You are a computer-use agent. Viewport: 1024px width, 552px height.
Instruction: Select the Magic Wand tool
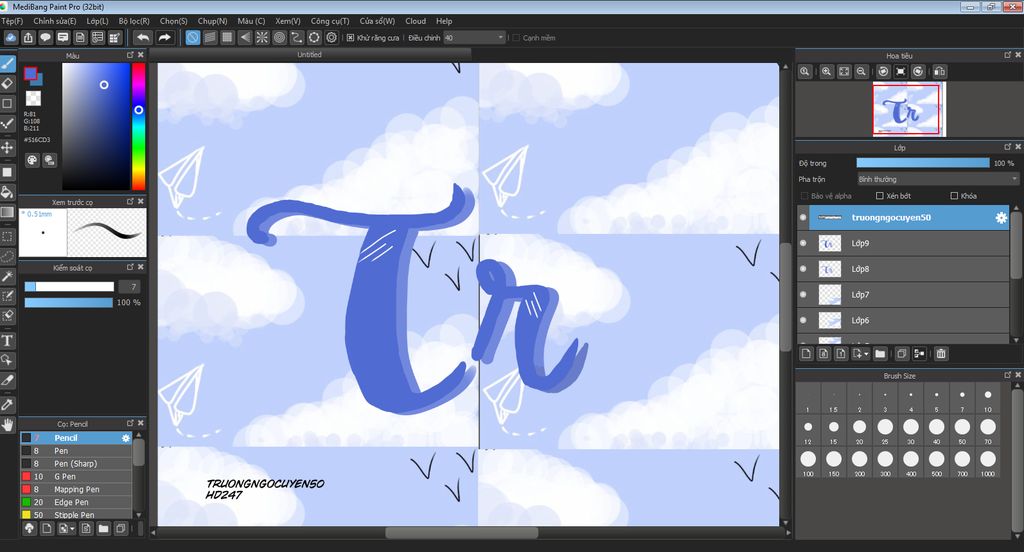tap(7, 276)
